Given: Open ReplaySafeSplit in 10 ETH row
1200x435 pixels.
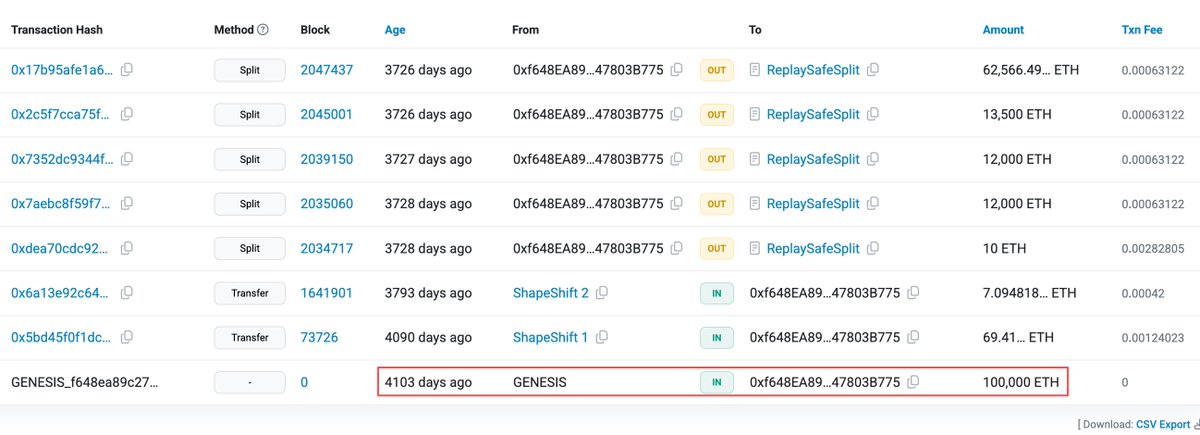Looking at the screenshot, I should [813, 248].
